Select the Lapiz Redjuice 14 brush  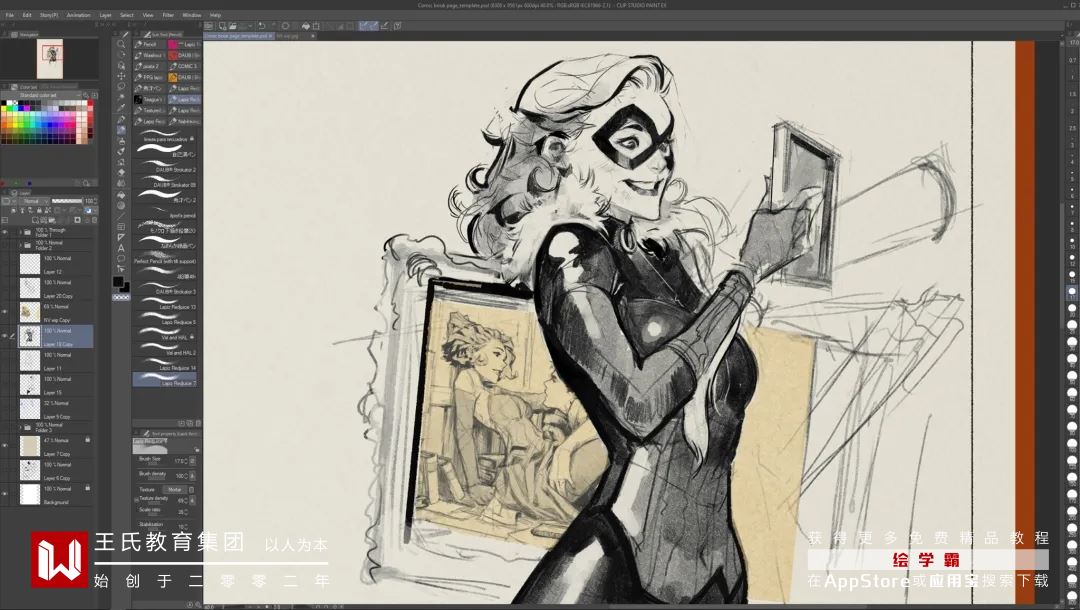point(167,366)
